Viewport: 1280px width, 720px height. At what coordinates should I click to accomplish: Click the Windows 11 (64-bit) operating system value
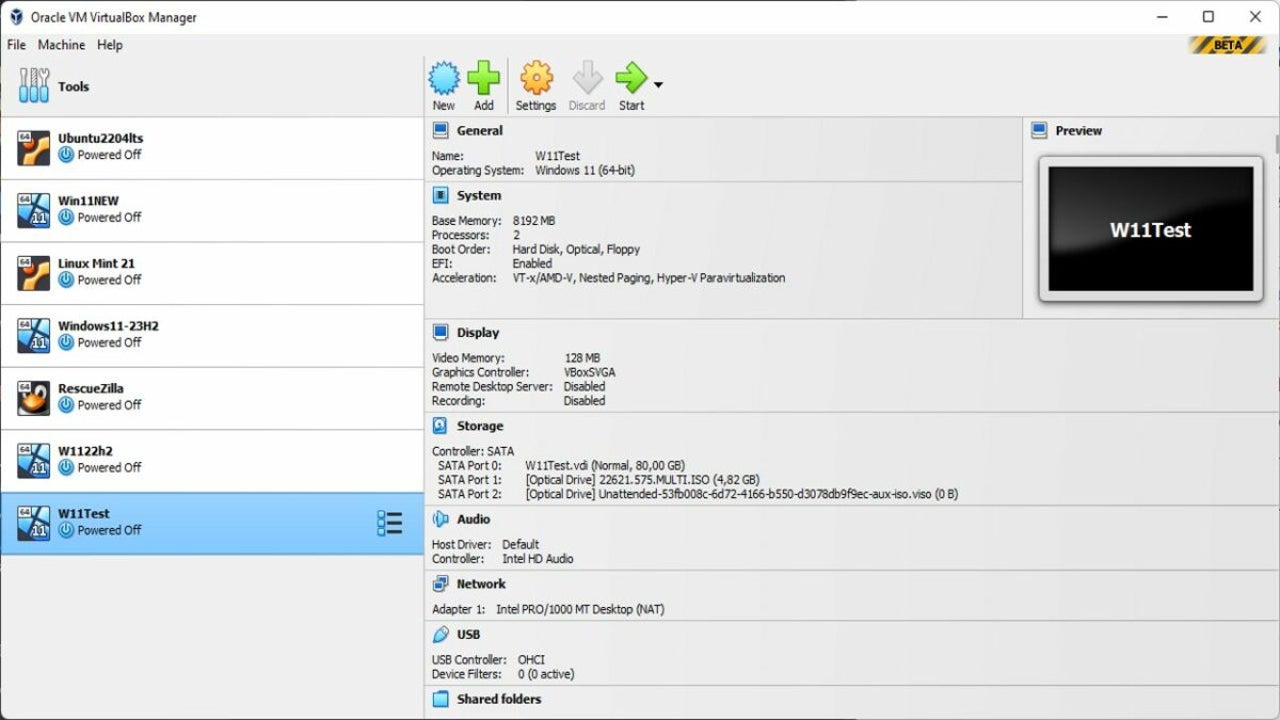coord(585,170)
